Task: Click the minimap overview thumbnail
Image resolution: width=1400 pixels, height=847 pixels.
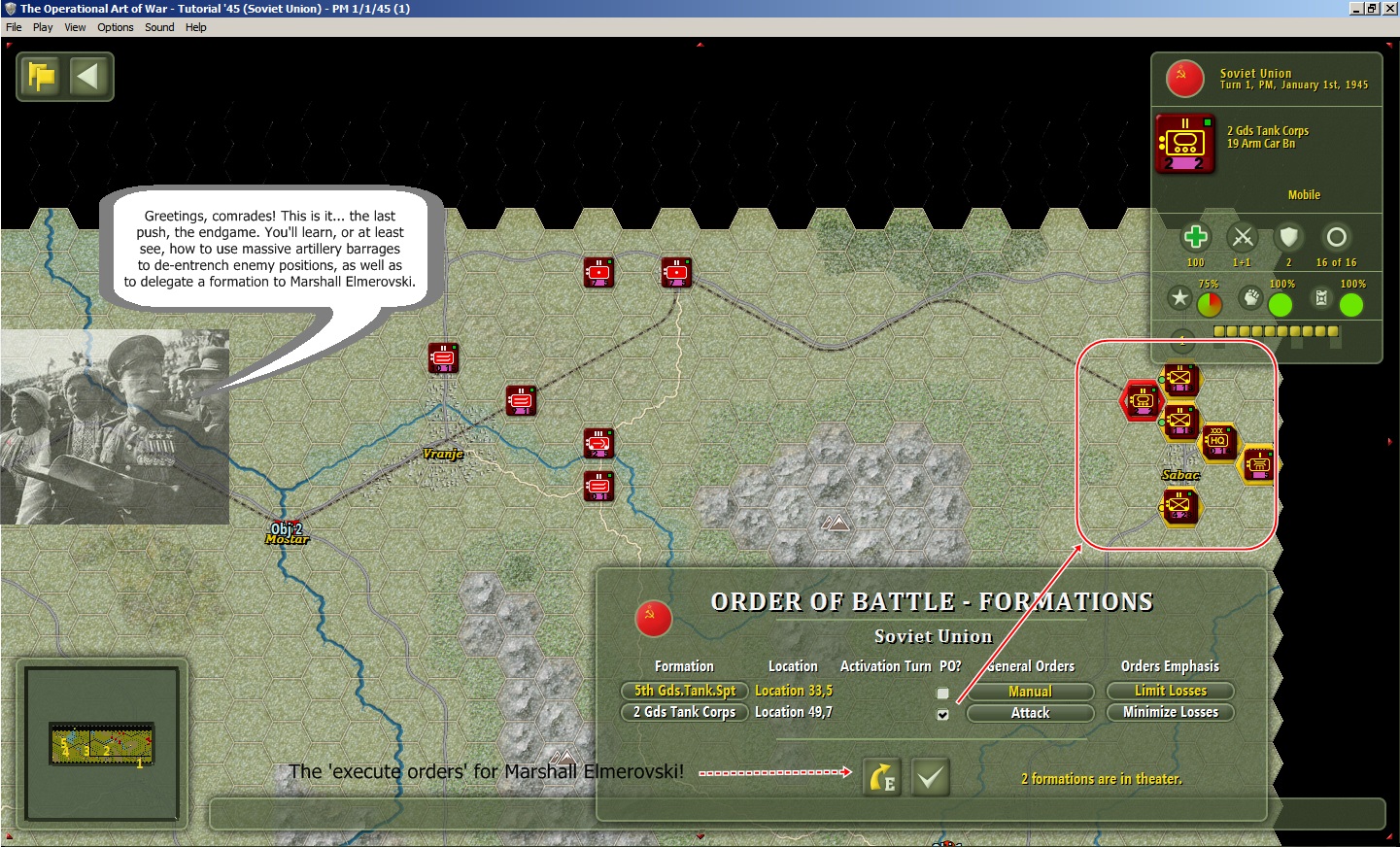Action: [102, 745]
